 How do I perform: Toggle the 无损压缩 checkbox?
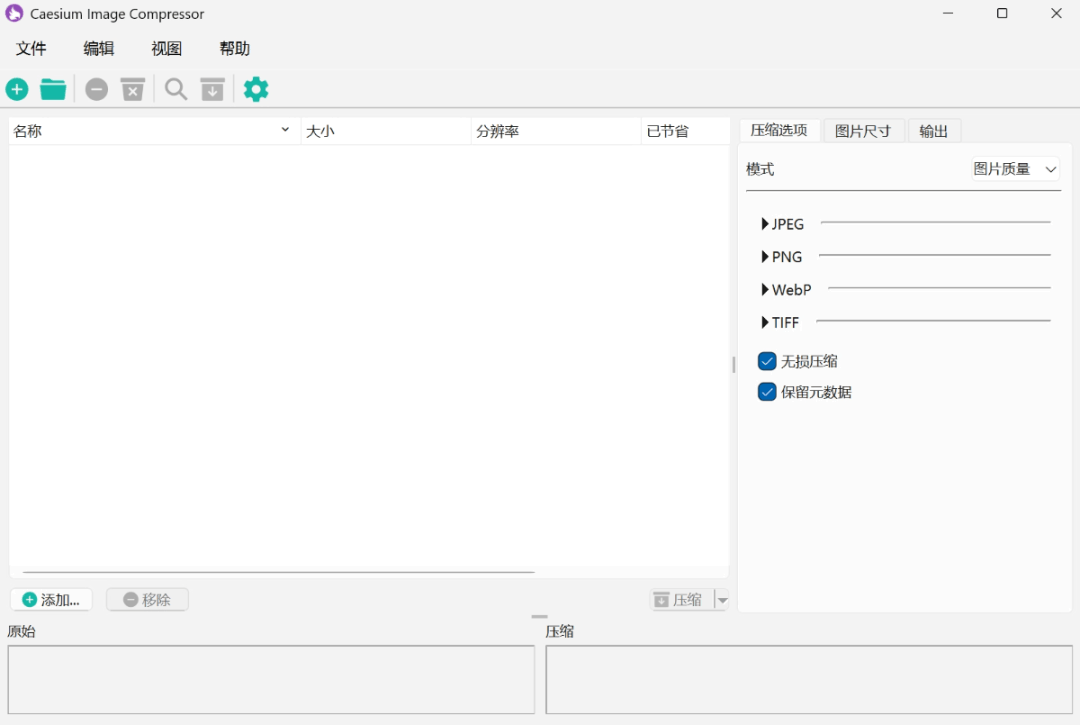(767, 361)
